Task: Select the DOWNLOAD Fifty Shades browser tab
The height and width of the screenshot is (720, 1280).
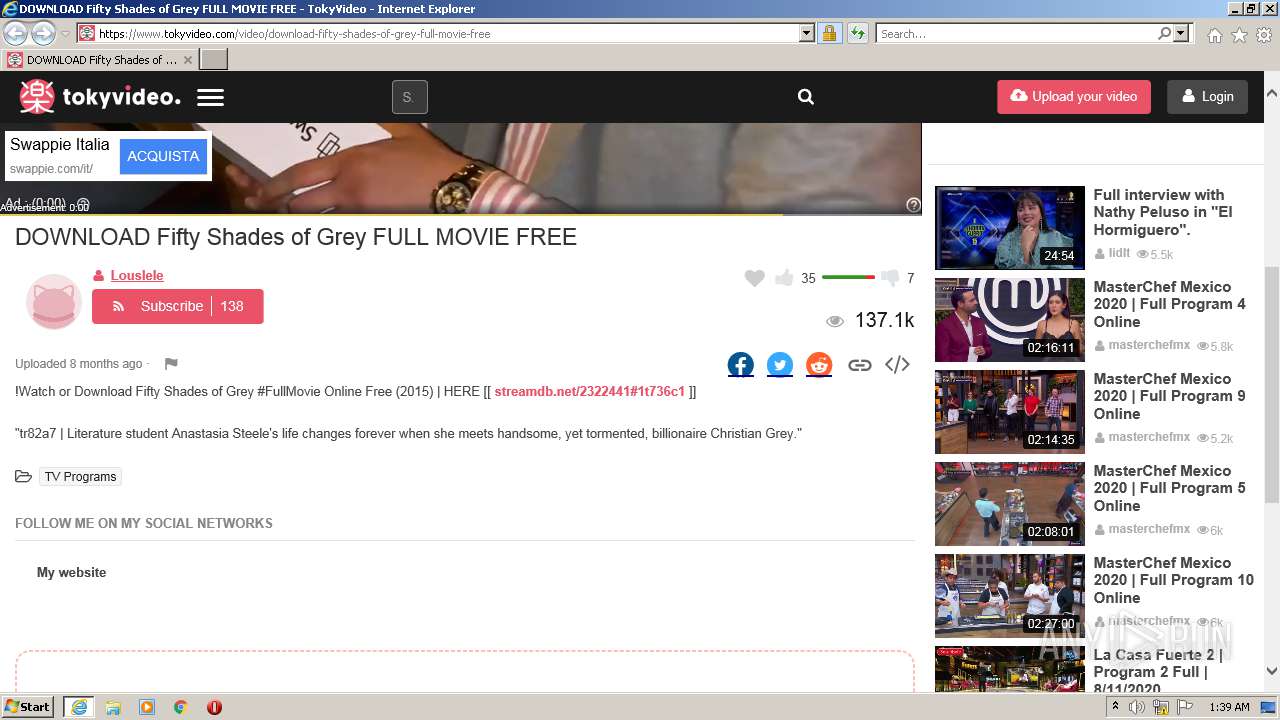Action: click(100, 59)
